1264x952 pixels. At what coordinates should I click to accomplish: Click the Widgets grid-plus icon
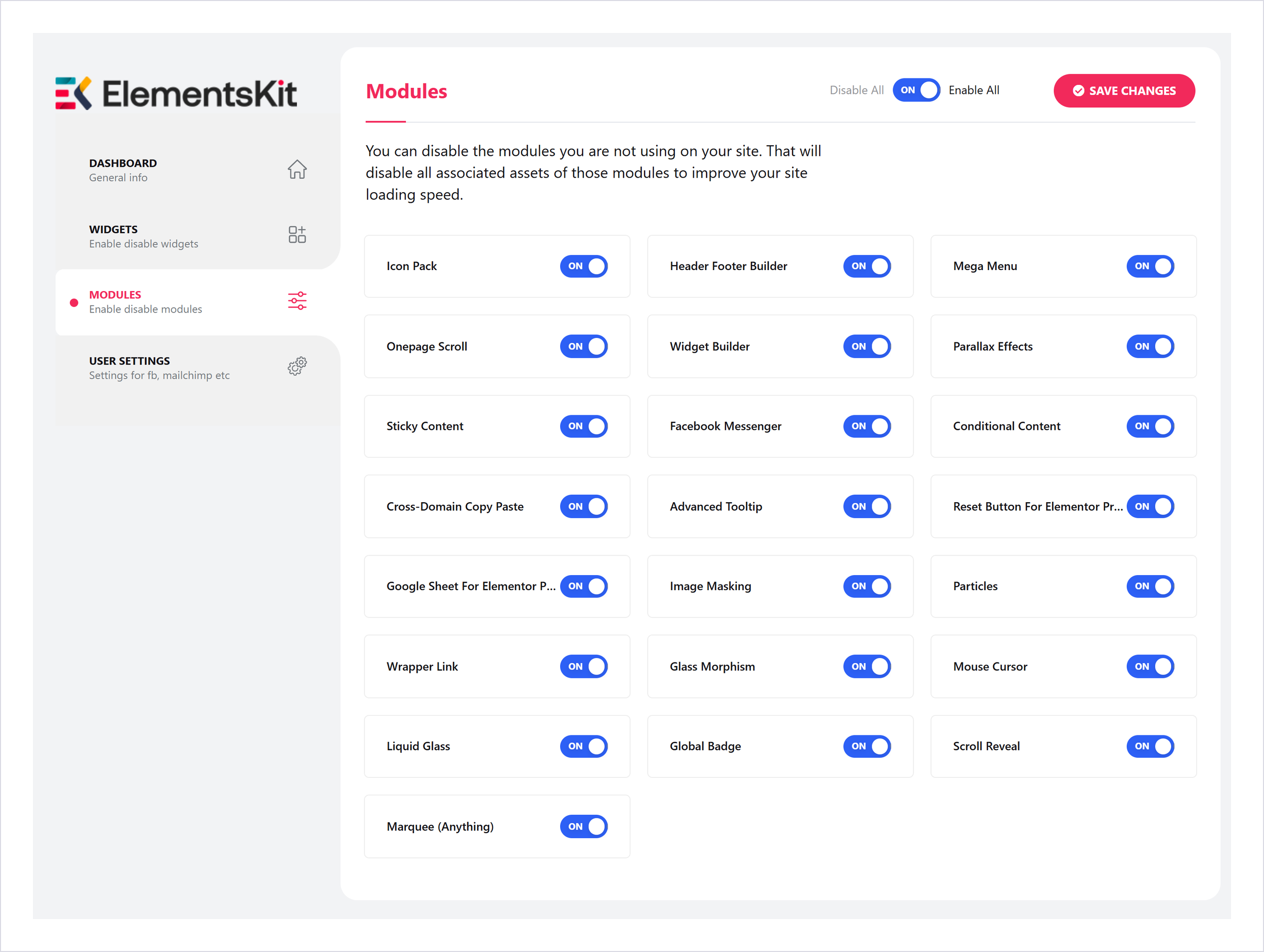[x=297, y=234]
